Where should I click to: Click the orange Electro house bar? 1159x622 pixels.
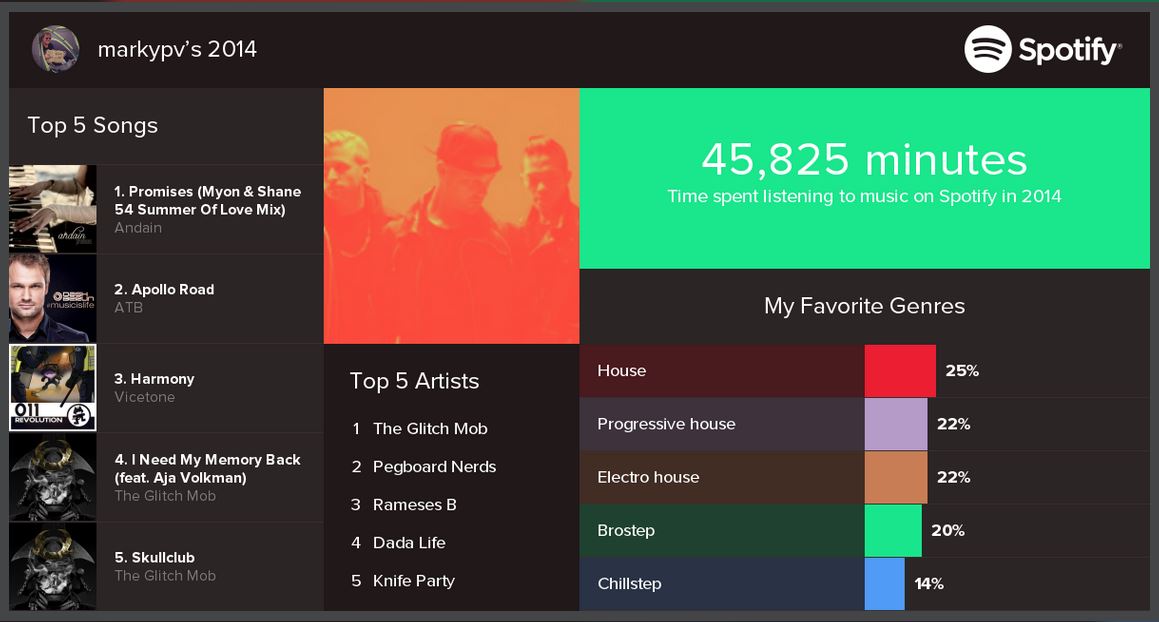895,477
